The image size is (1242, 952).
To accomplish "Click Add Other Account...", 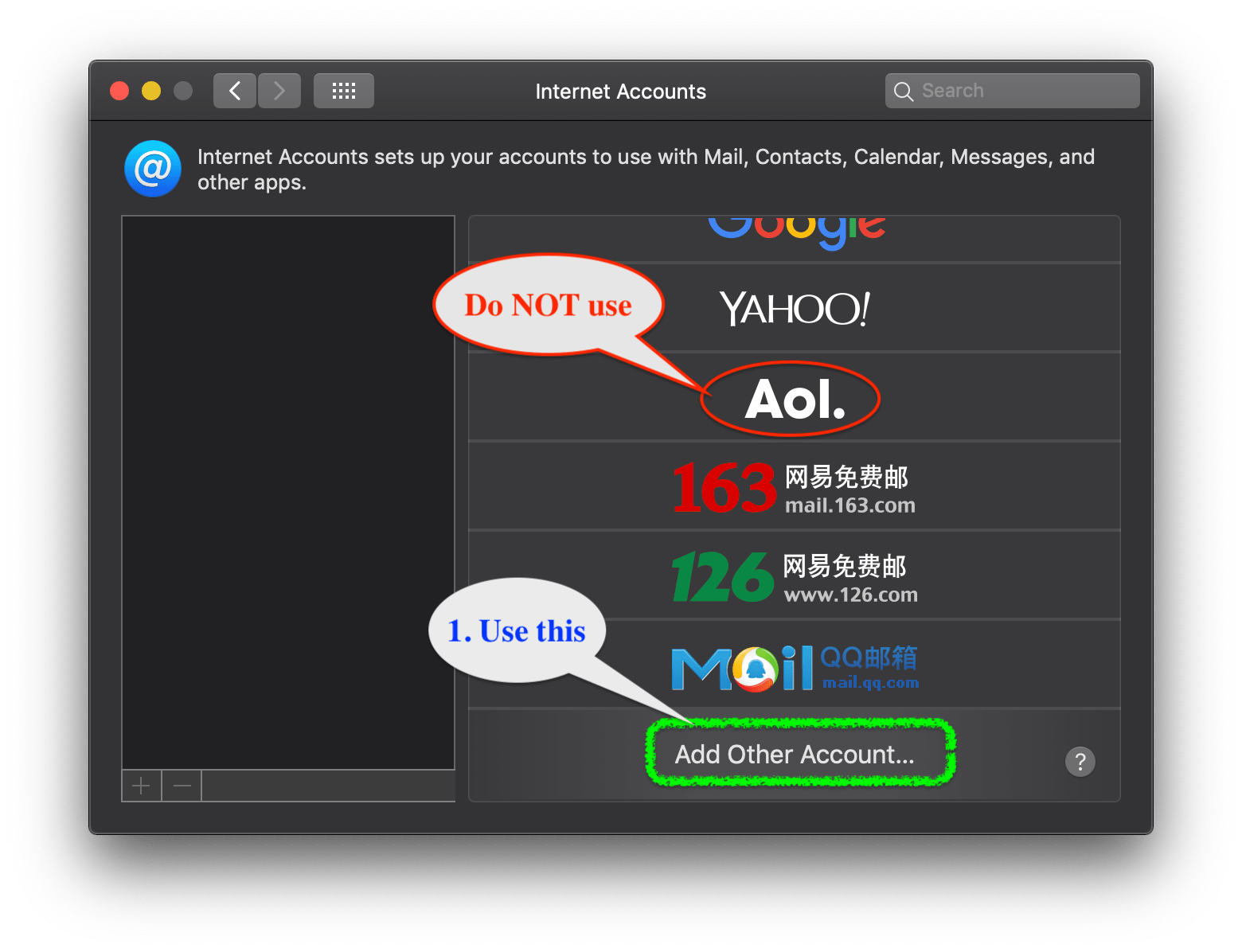I will click(x=795, y=754).
